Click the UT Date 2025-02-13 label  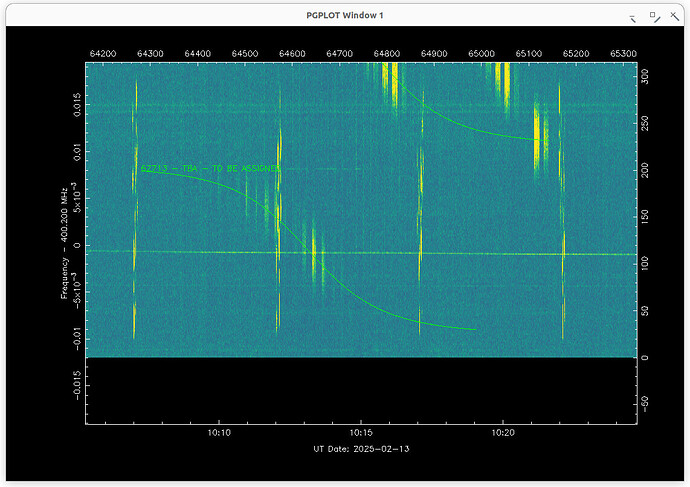pyautogui.click(x=361, y=449)
